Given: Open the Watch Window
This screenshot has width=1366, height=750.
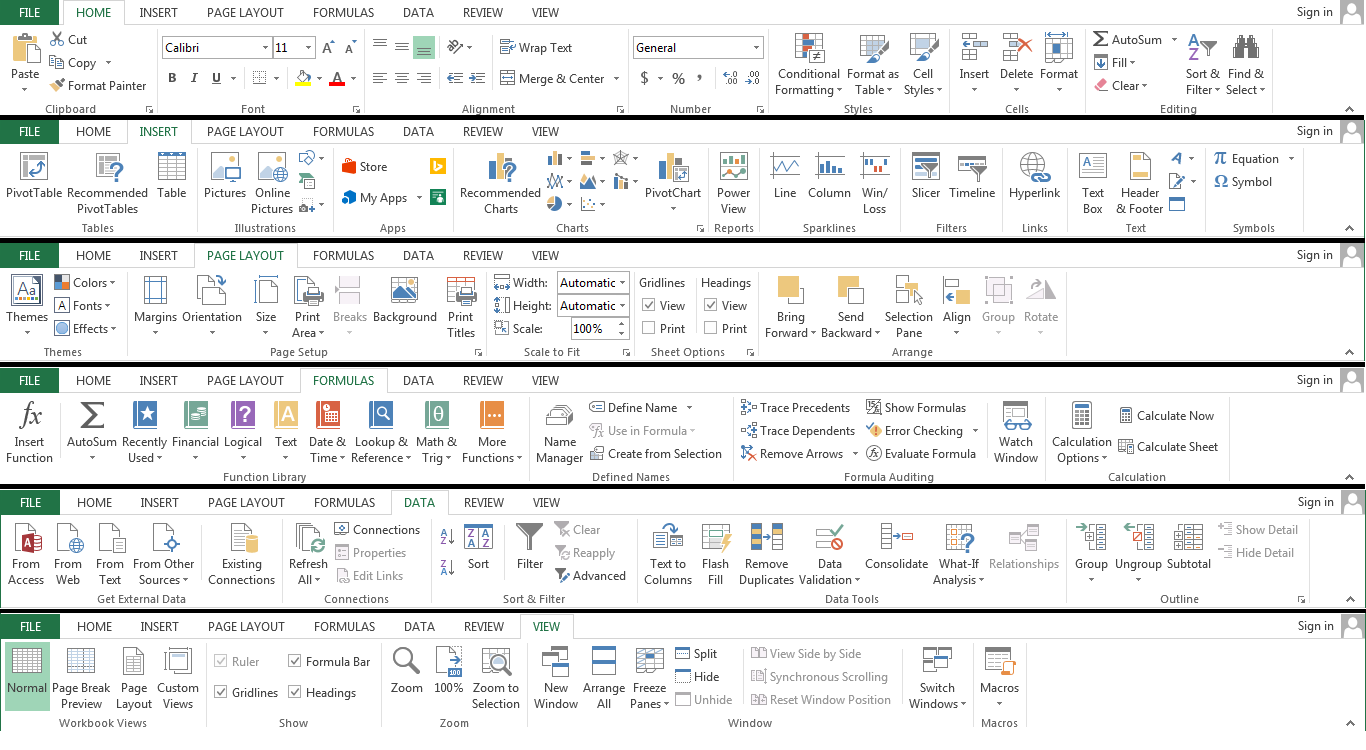Looking at the screenshot, I should (x=1016, y=432).
